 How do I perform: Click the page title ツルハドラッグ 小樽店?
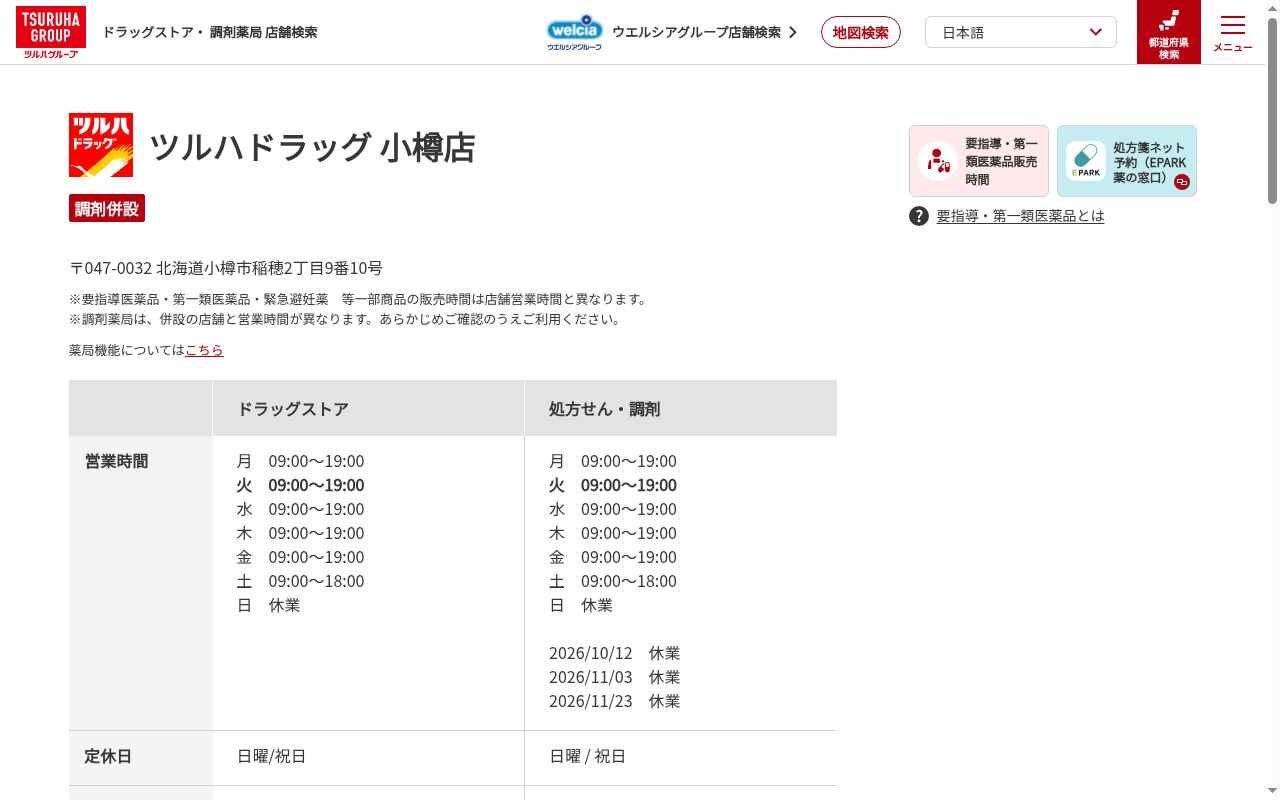coord(312,146)
